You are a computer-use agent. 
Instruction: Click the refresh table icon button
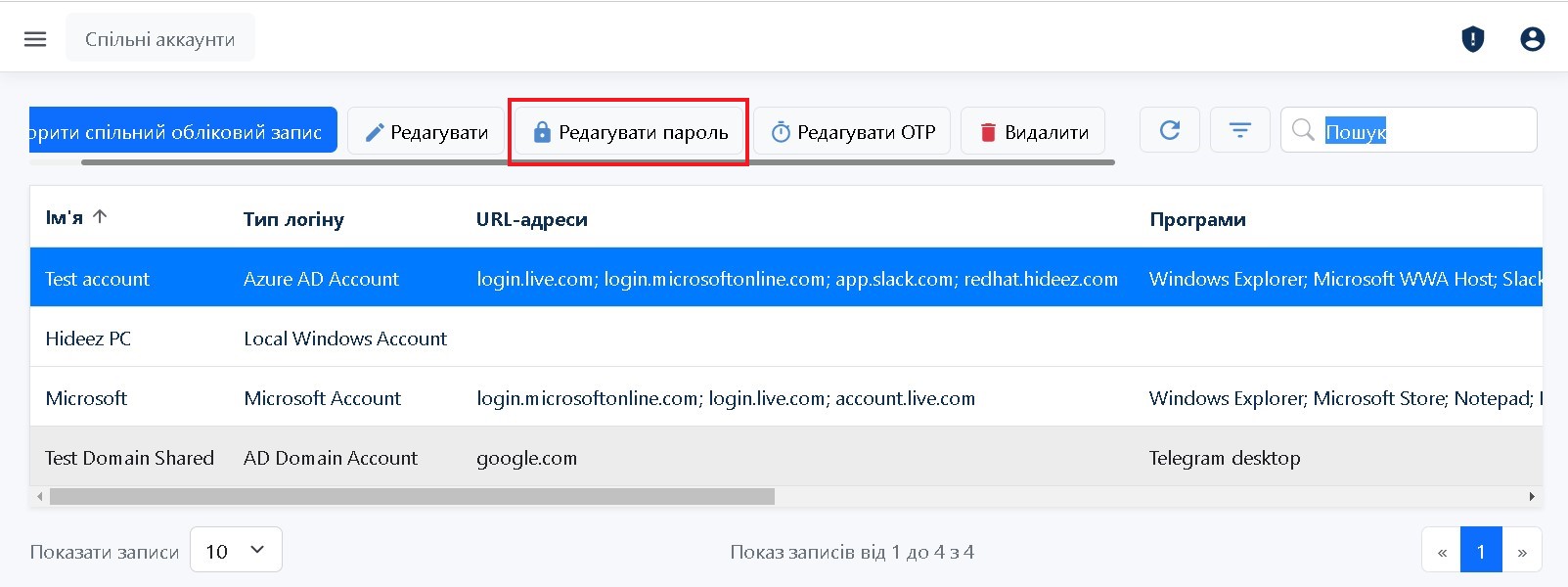[1169, 130]
